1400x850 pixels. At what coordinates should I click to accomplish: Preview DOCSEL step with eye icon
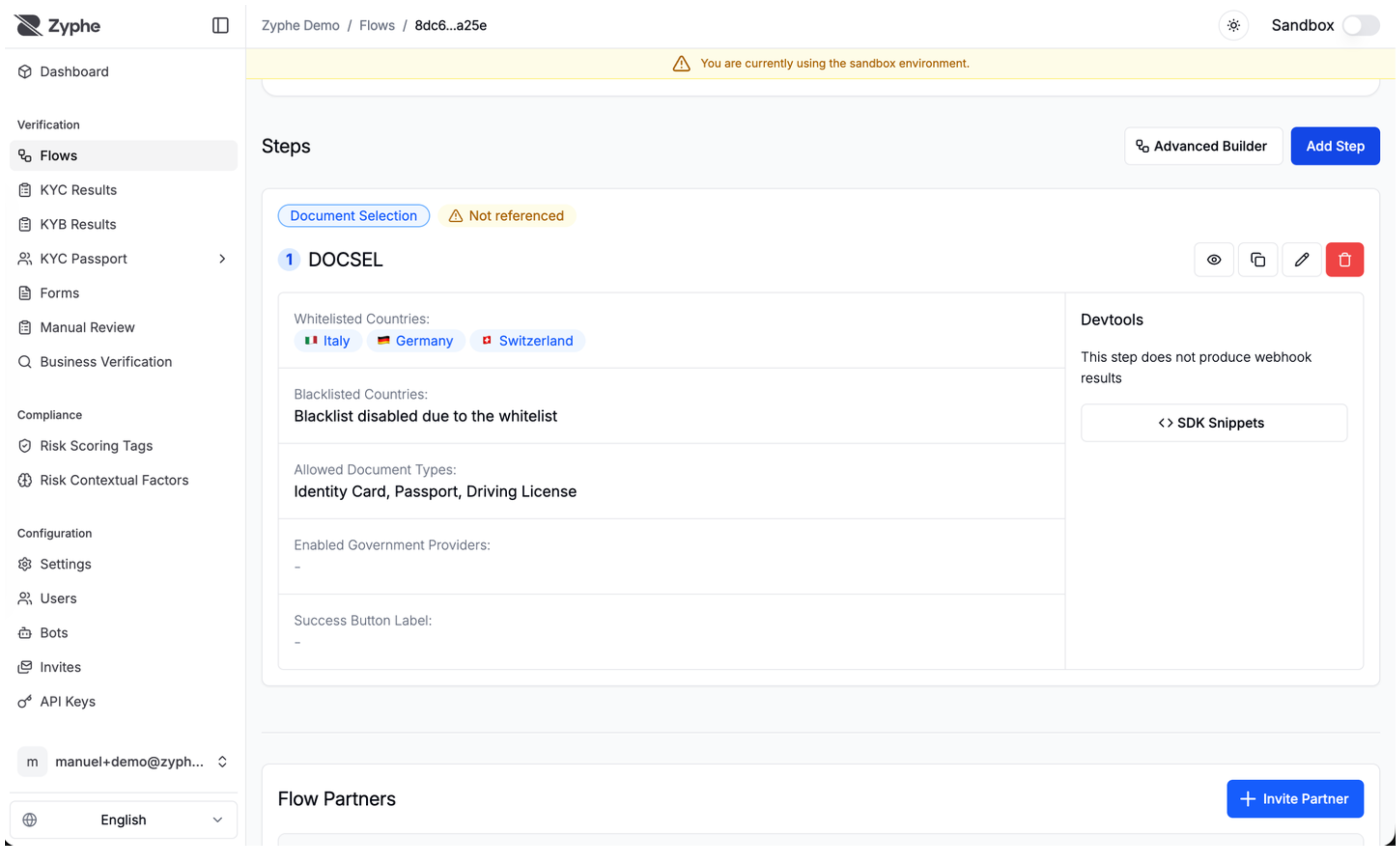(1214, 259)
